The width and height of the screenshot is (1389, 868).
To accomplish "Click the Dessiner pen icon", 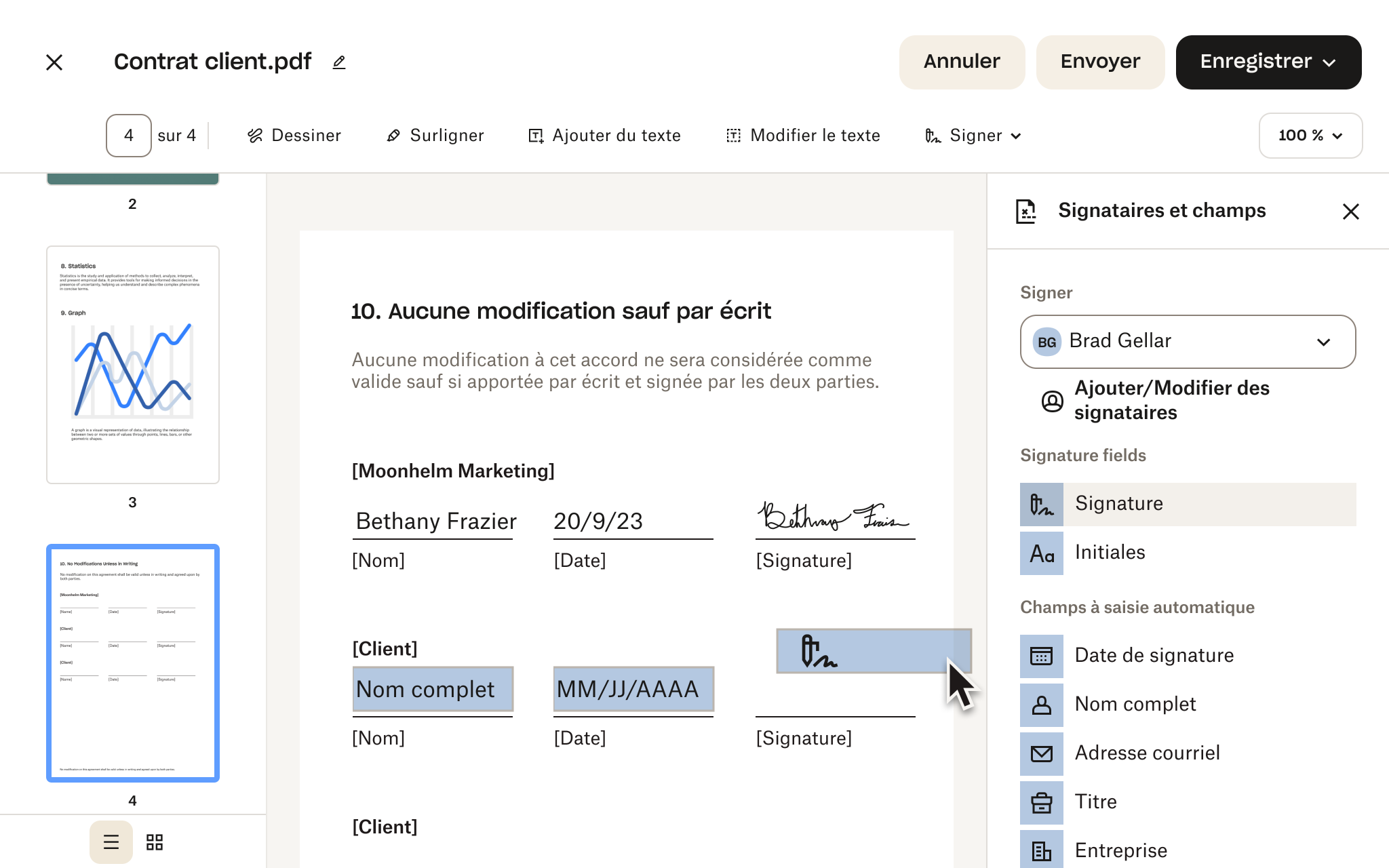I will coord(255,136).
